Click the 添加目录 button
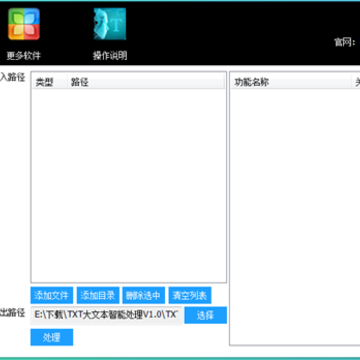 (98, 295)
